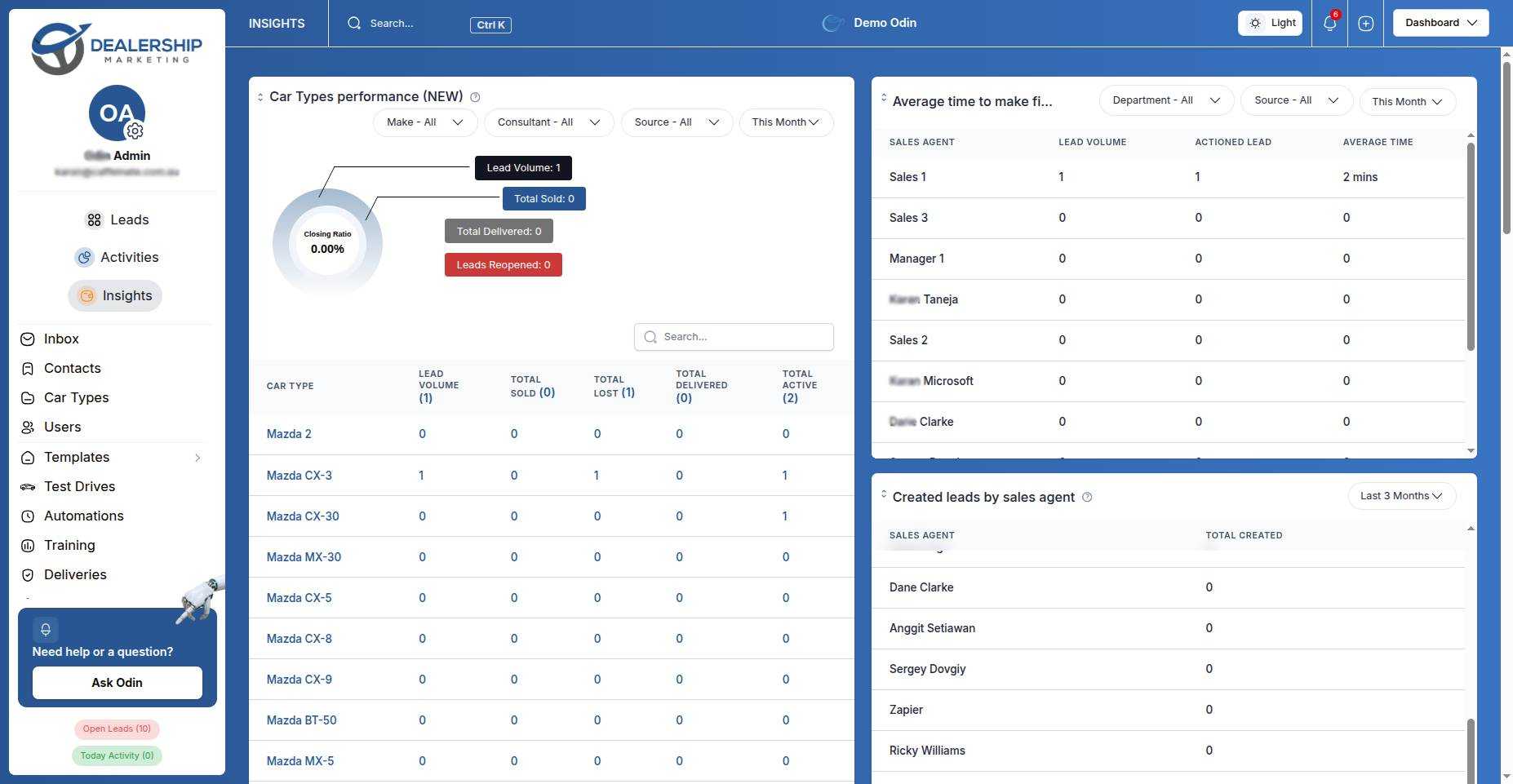This screenshot has height=784, width=1513.
Task: Open Source - All in Average time widget
Action: (1297, 100)
